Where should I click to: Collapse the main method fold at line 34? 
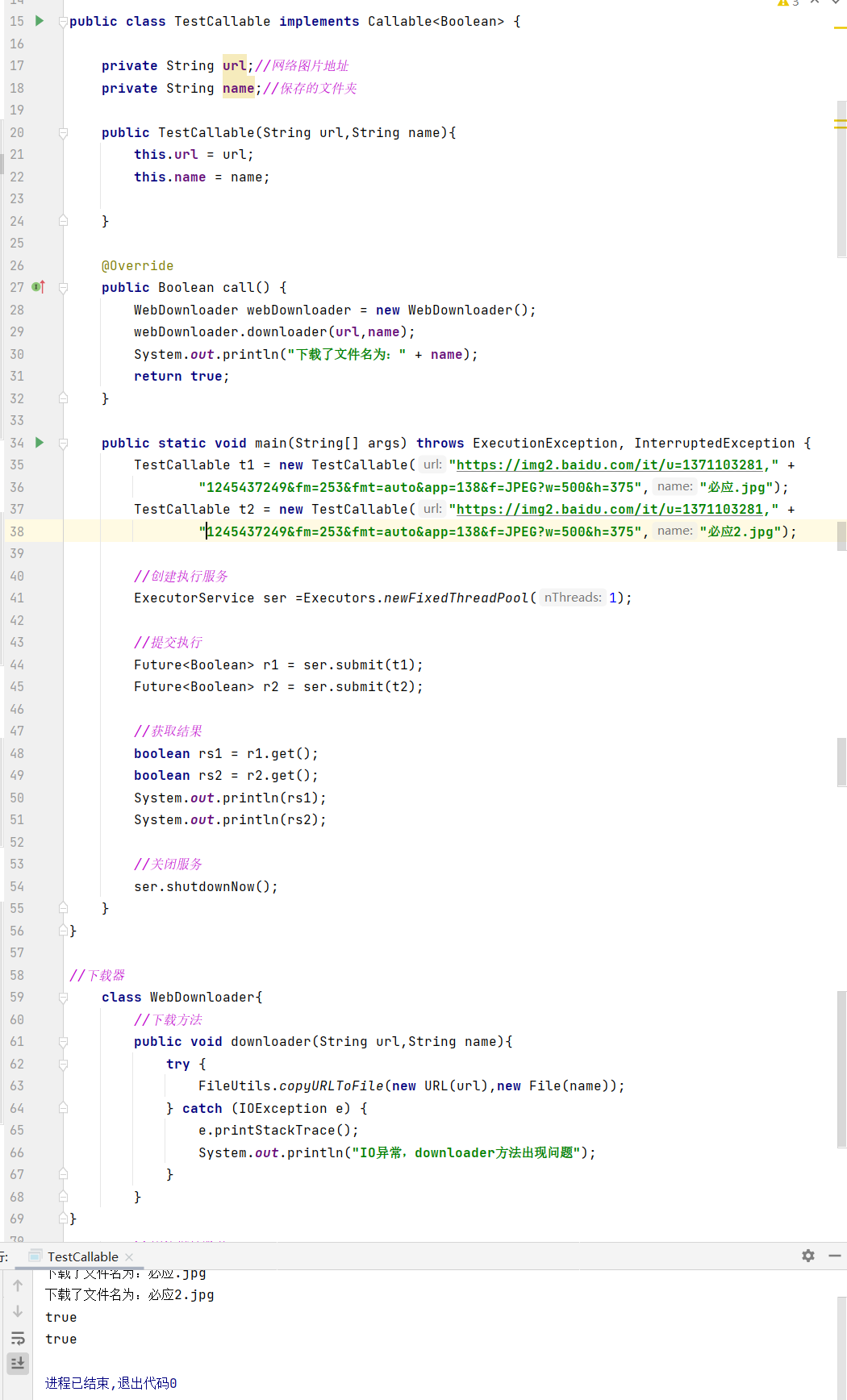pyautogui.click(x=63, y=444)
